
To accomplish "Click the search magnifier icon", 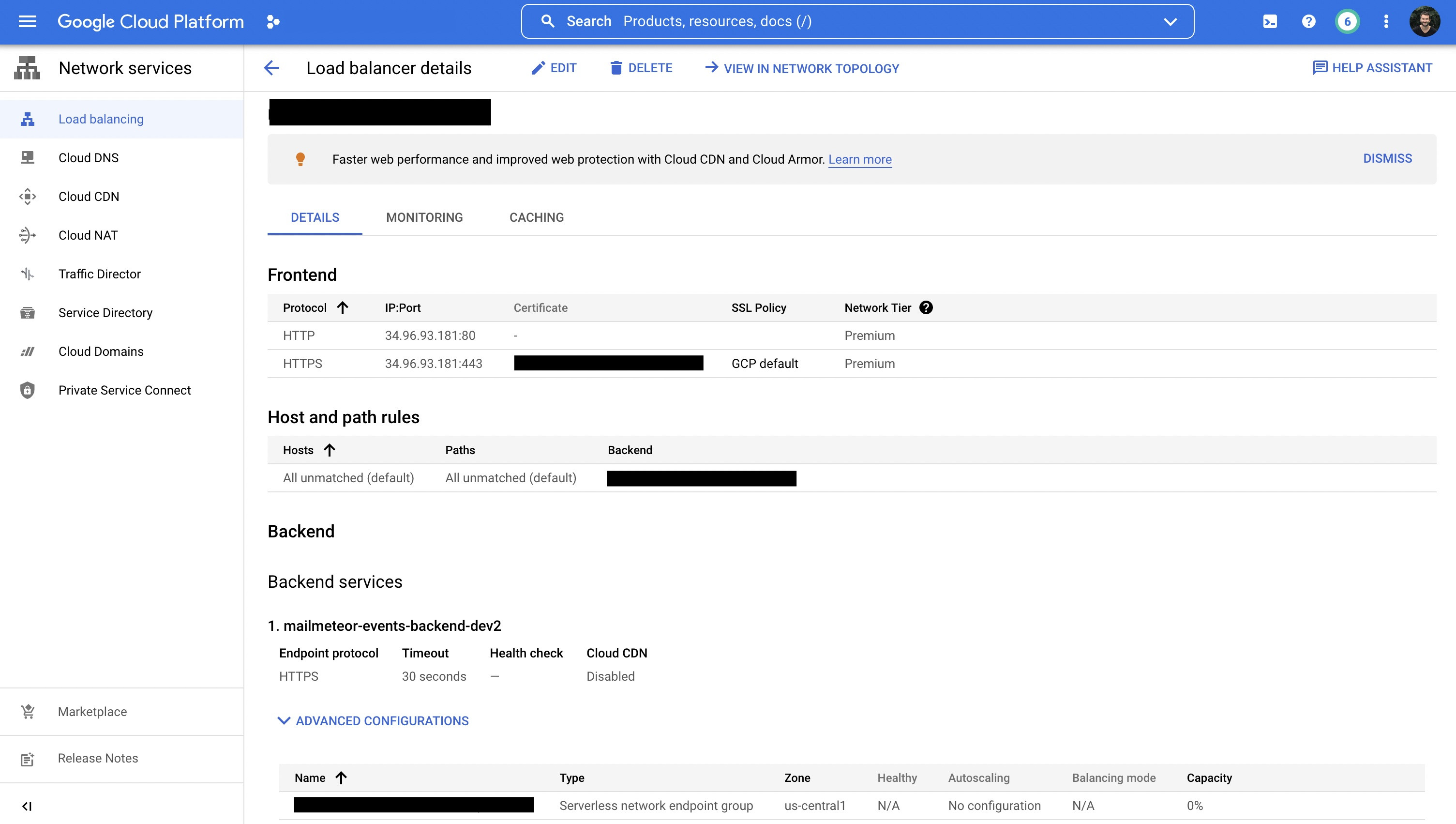I will pyautogui.click(x=548, y=21).
